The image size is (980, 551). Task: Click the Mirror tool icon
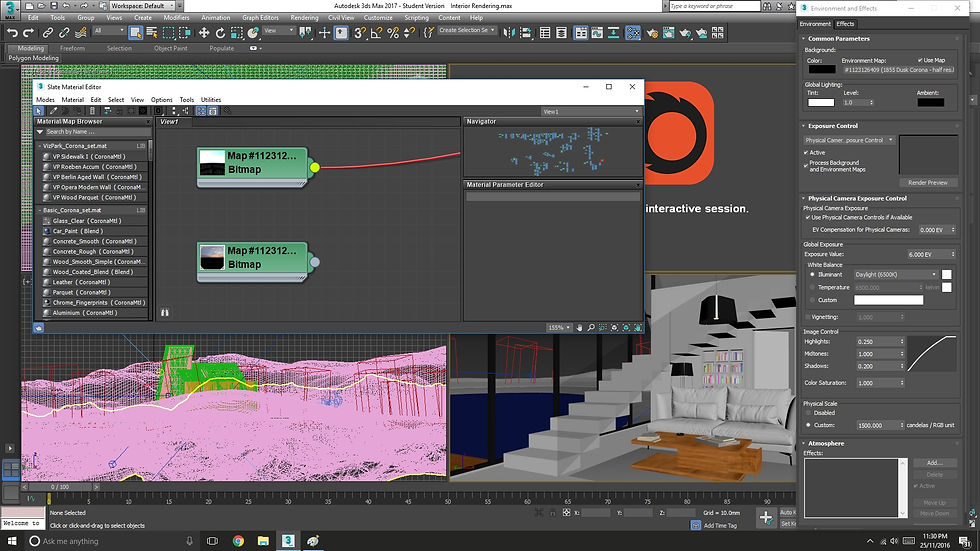pyautogui.click(x=509, y=32)
